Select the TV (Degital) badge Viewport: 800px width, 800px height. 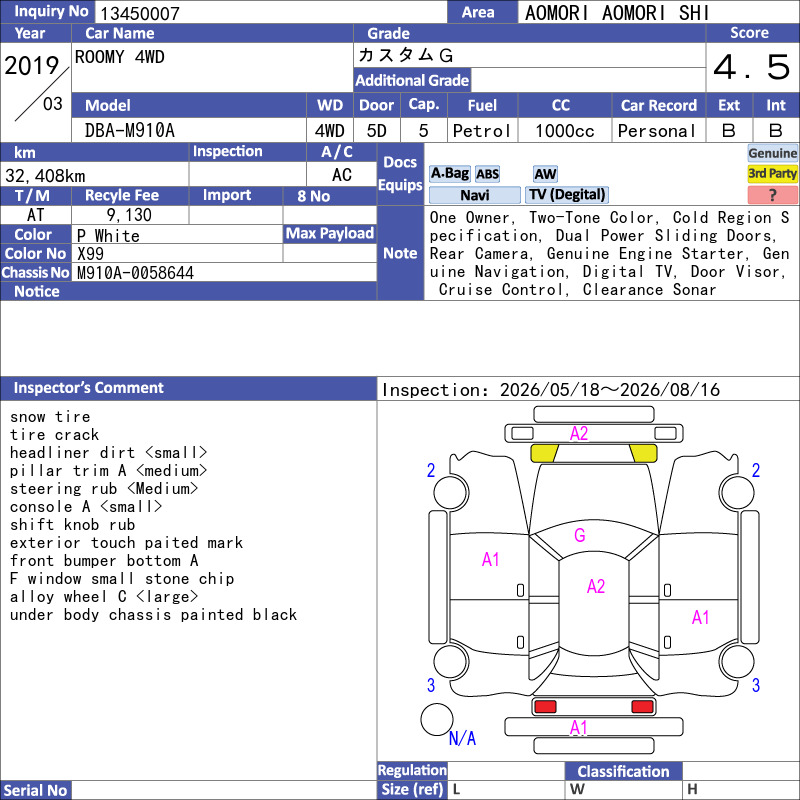(x=567, y=195)
